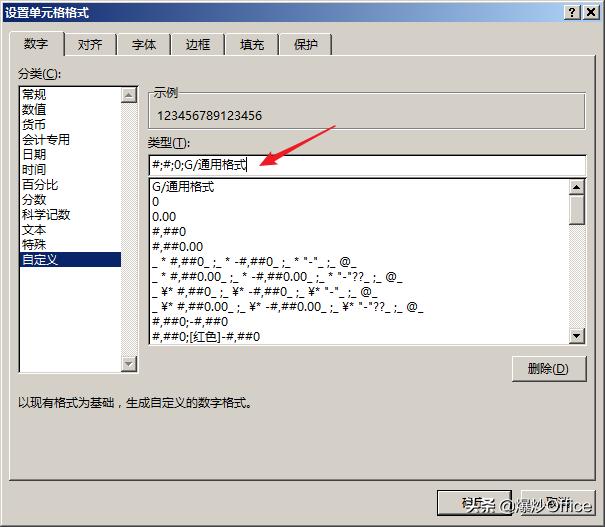
Task: Close the Format Cells dialog
Action: 591,13
